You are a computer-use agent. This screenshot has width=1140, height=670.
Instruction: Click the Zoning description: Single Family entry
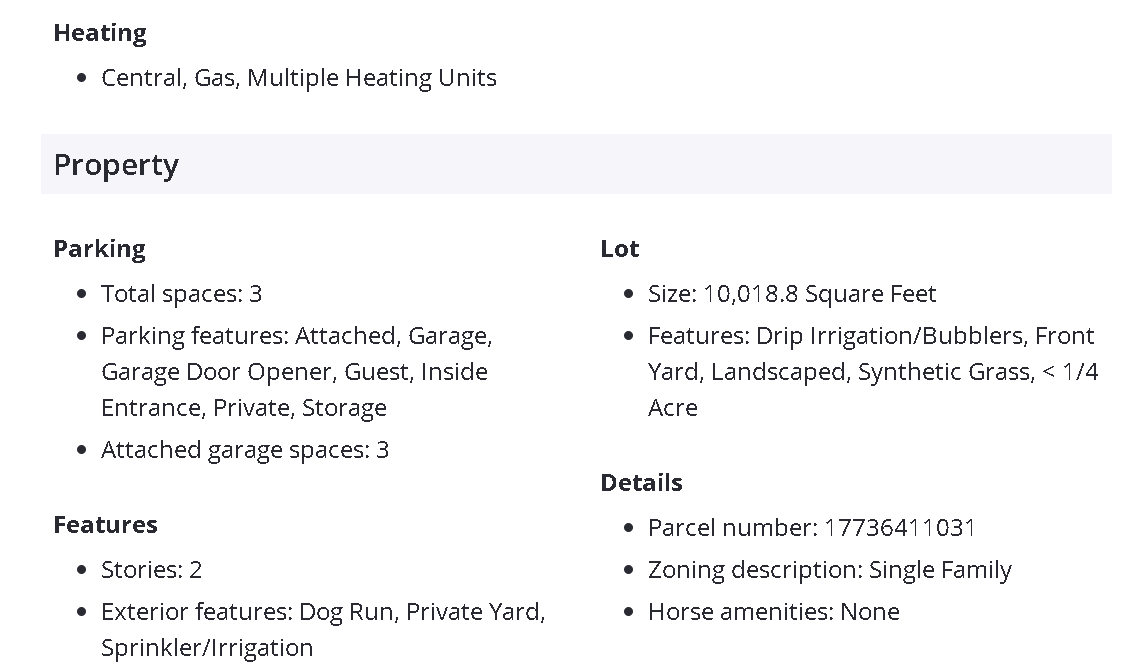[829, 570]
